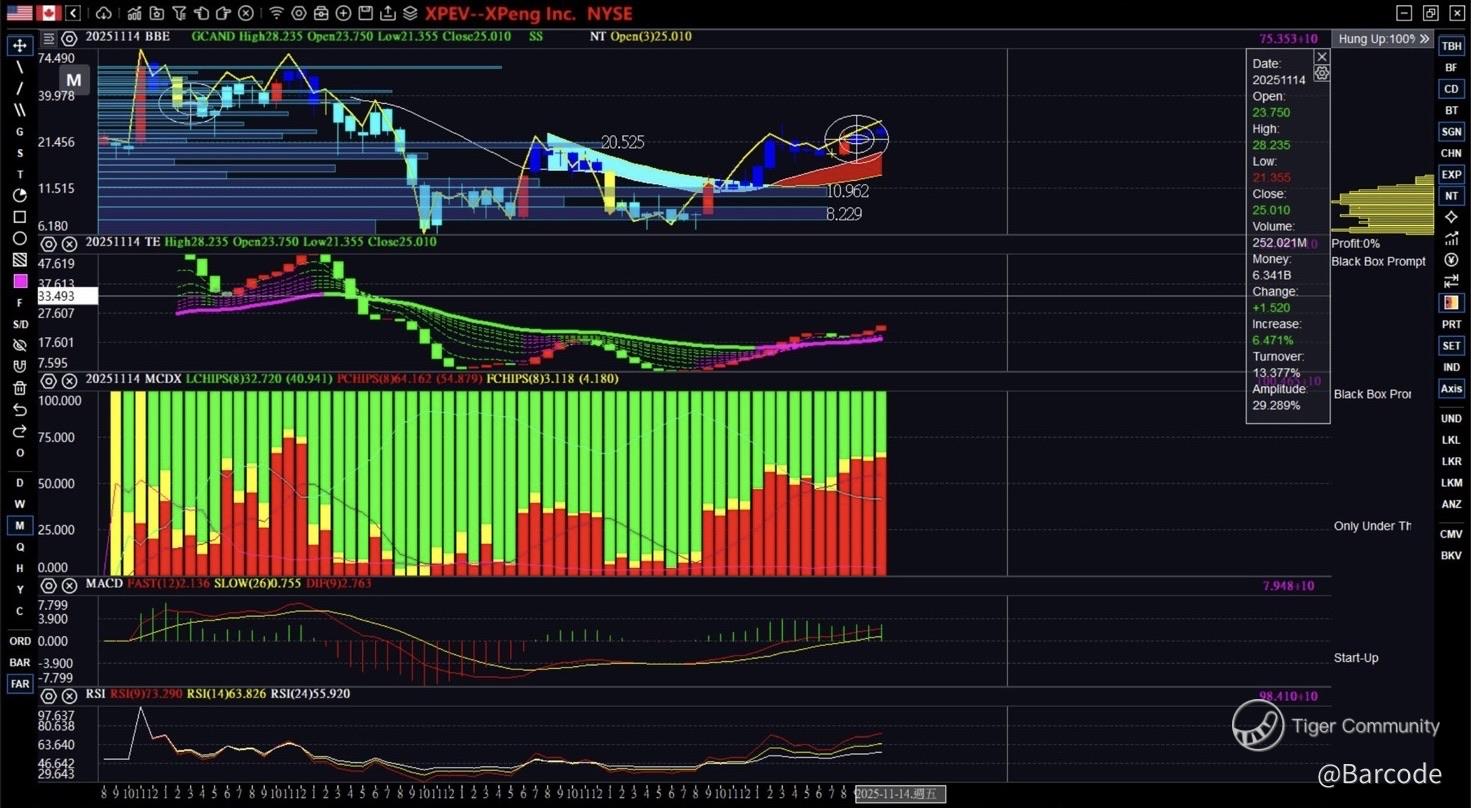Open settings gear for the BBE panel

pos(69,39)
